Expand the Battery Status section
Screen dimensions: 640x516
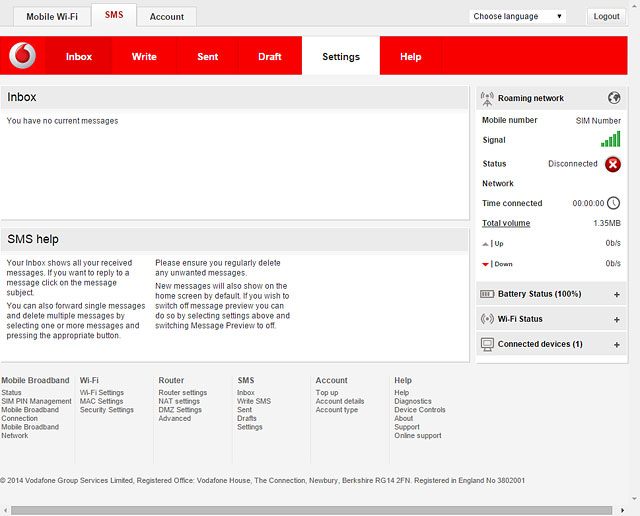point(616,295)
